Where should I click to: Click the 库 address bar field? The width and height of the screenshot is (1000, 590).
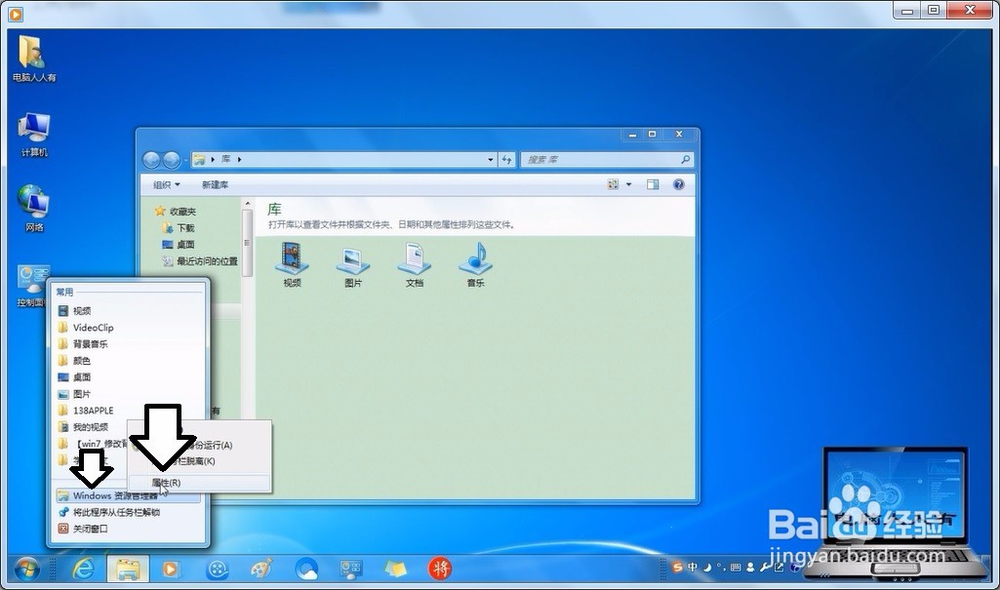(344, 159)
